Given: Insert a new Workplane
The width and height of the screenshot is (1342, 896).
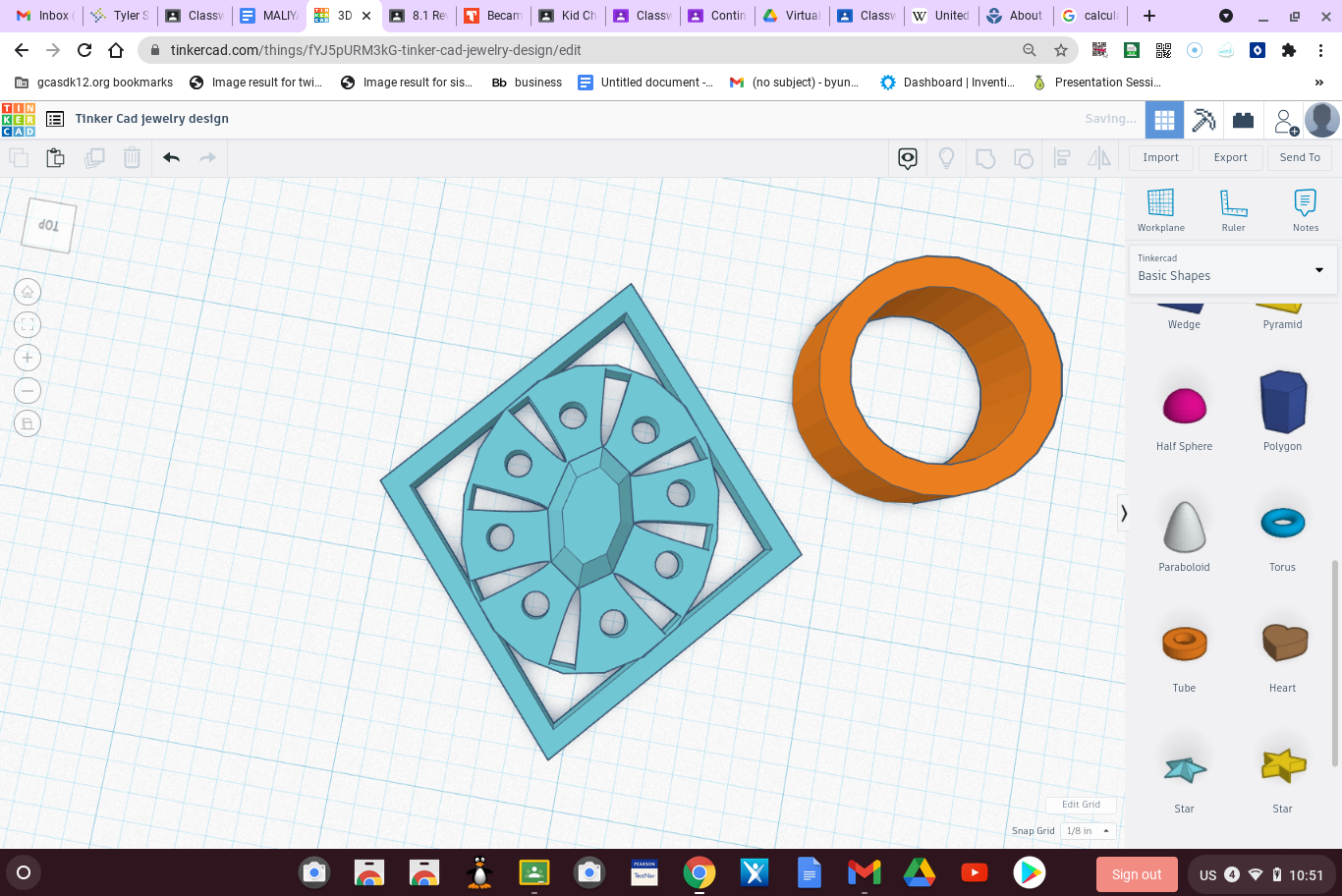Looking at the screenshot, I should pos(1160,206).
